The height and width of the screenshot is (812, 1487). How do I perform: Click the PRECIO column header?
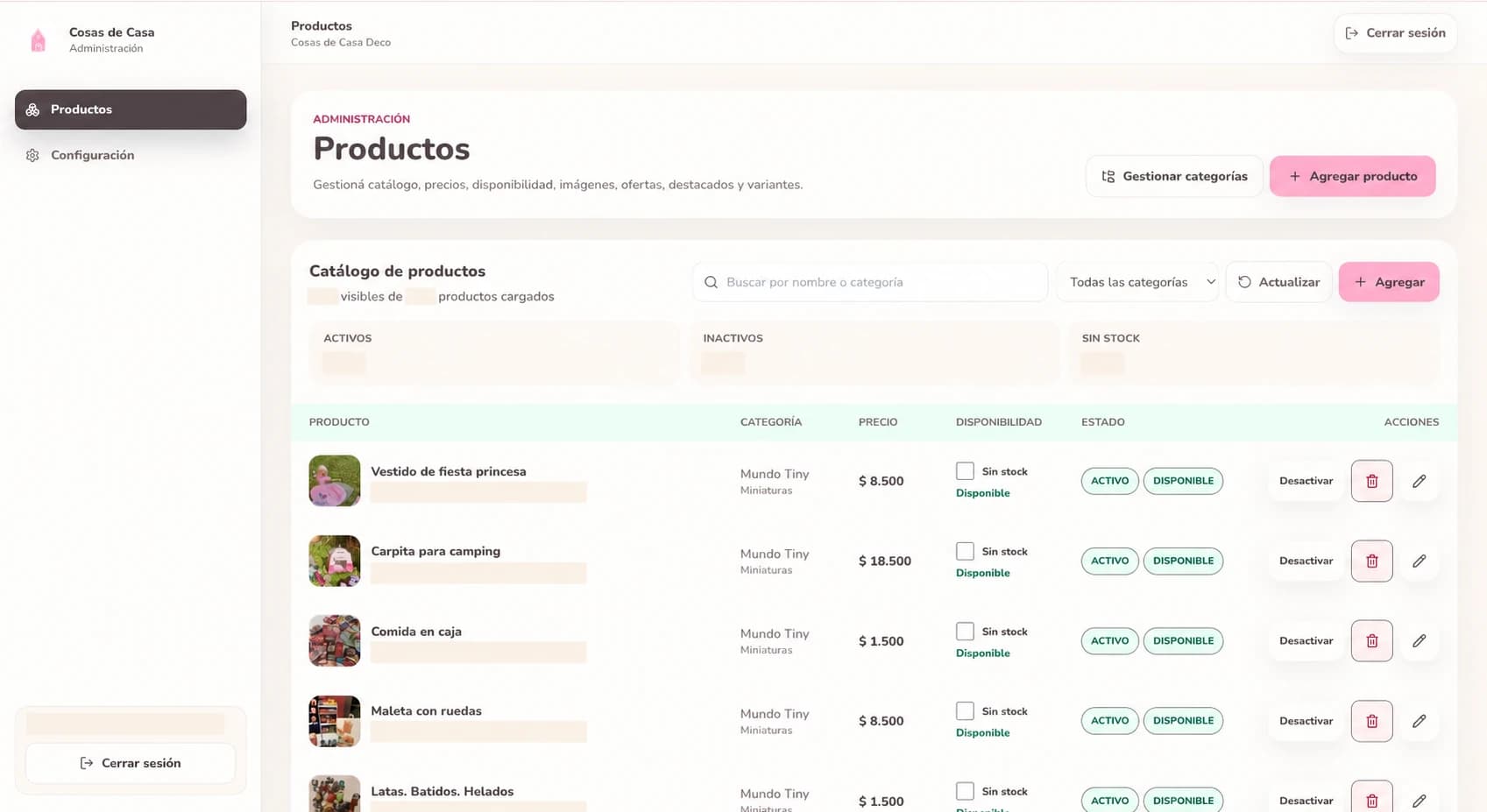click(878, 422)
